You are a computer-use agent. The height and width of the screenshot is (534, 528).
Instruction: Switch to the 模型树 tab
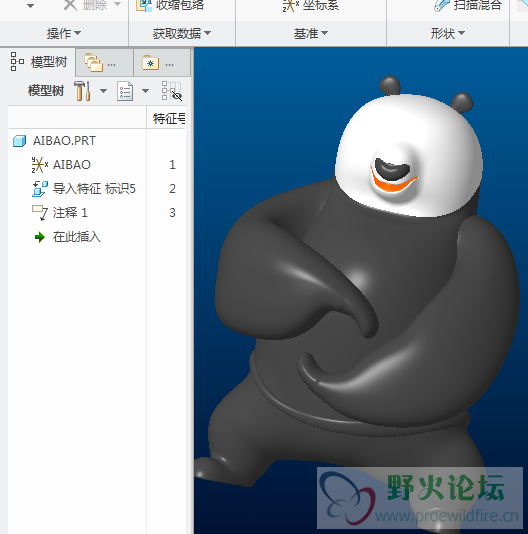tap(38, 62)
